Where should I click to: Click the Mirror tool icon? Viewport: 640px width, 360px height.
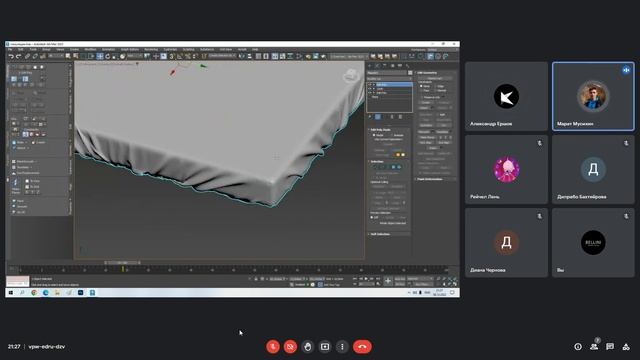click(242, 56)
